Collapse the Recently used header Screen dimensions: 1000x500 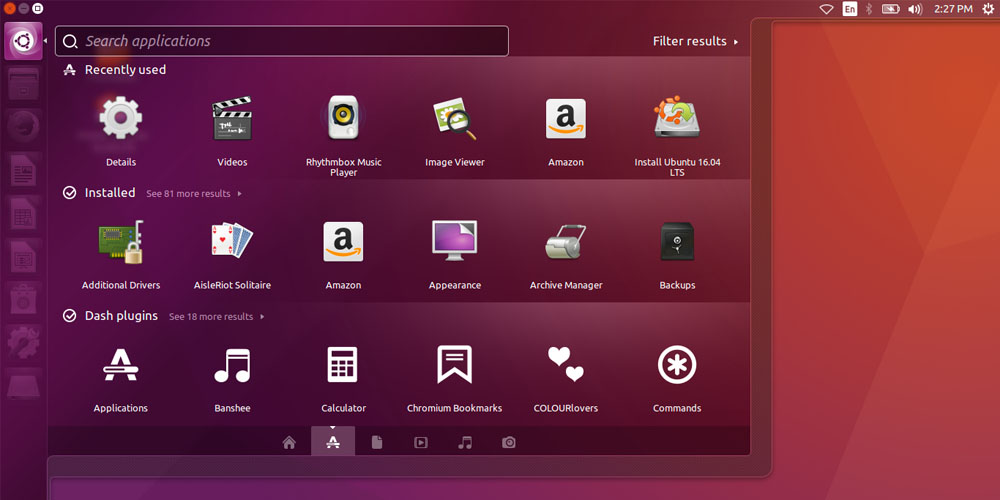125,70
